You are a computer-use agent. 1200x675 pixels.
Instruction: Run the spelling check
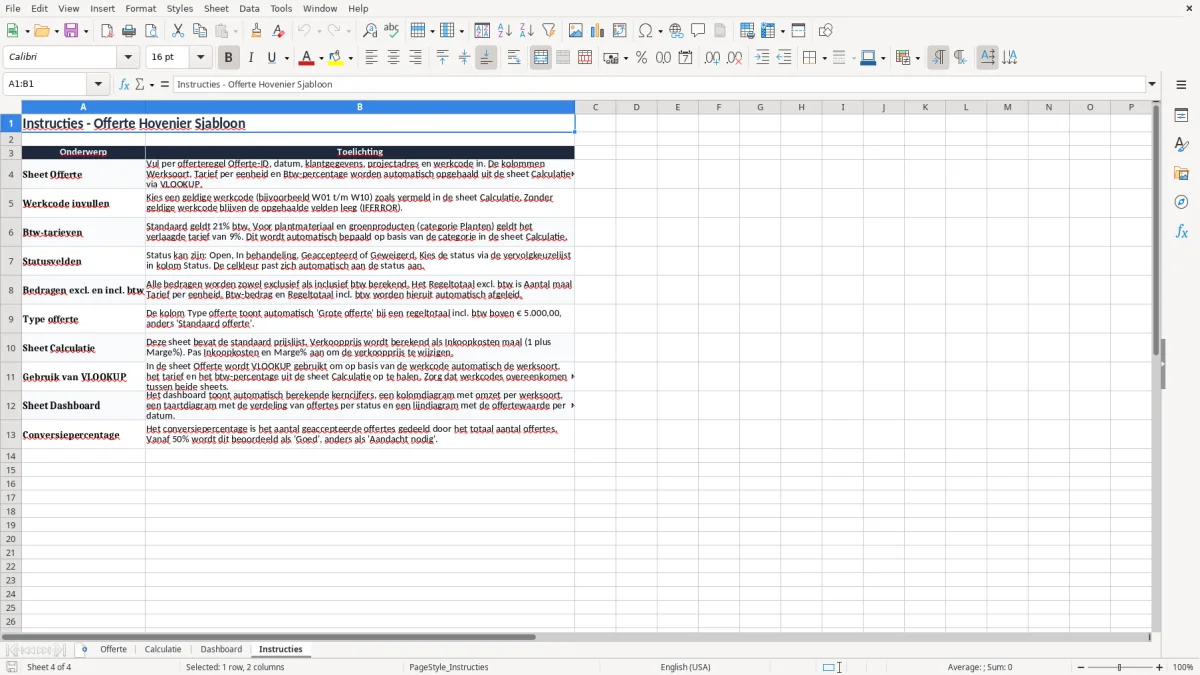392,31
